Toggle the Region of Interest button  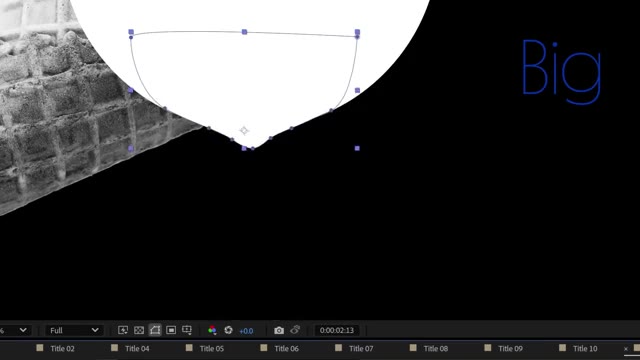[171, 330]
